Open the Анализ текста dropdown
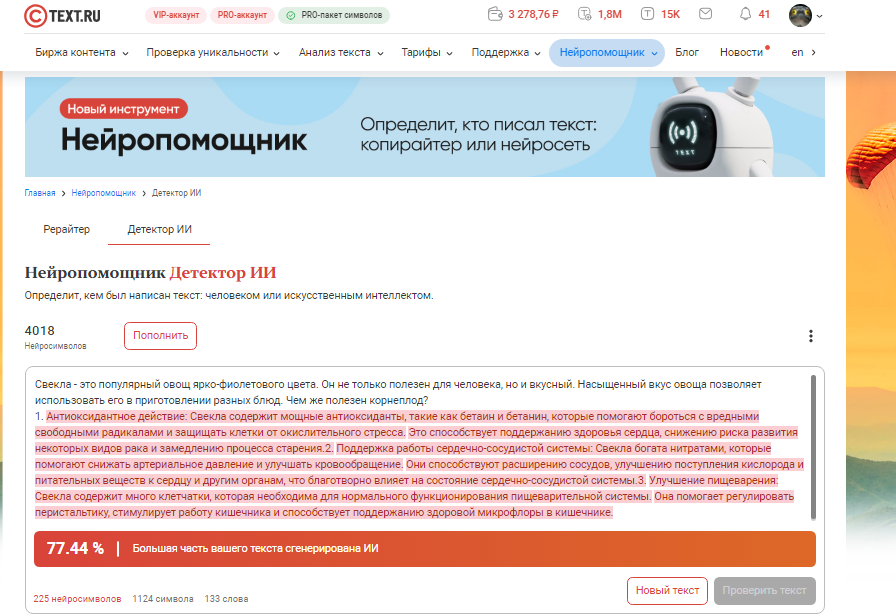 (x=341, y=53)
